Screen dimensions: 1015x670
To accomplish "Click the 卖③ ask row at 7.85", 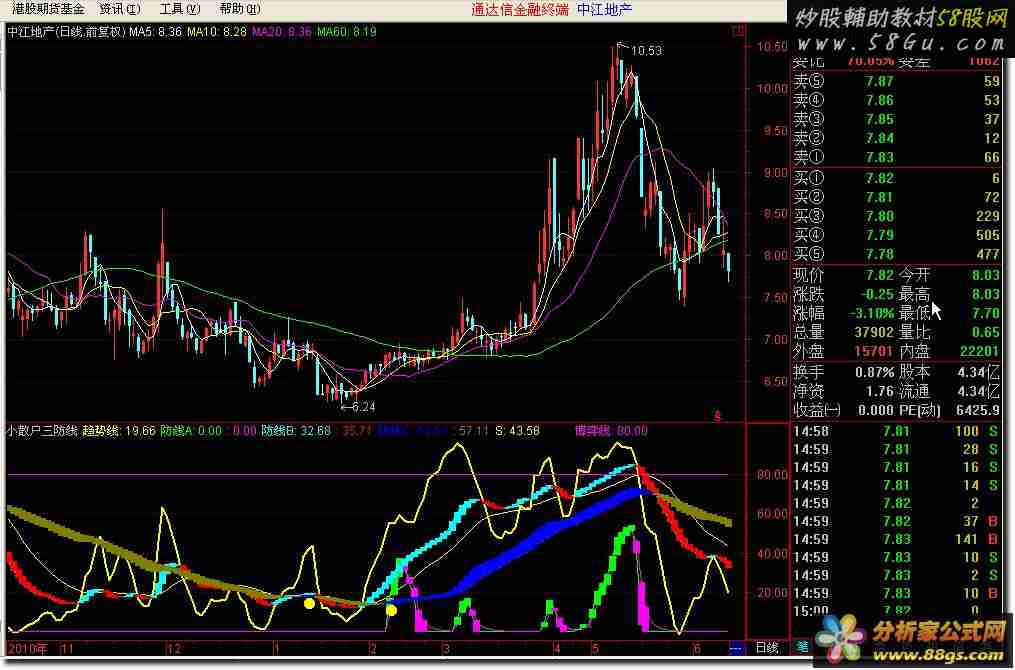I will [x=897, y=119].
